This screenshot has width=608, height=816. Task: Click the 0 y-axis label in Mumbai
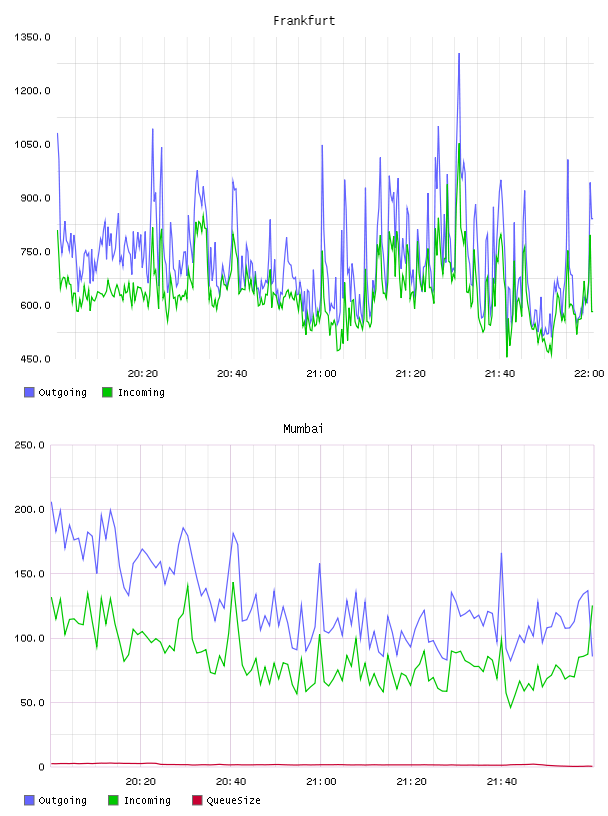point(42,767)
